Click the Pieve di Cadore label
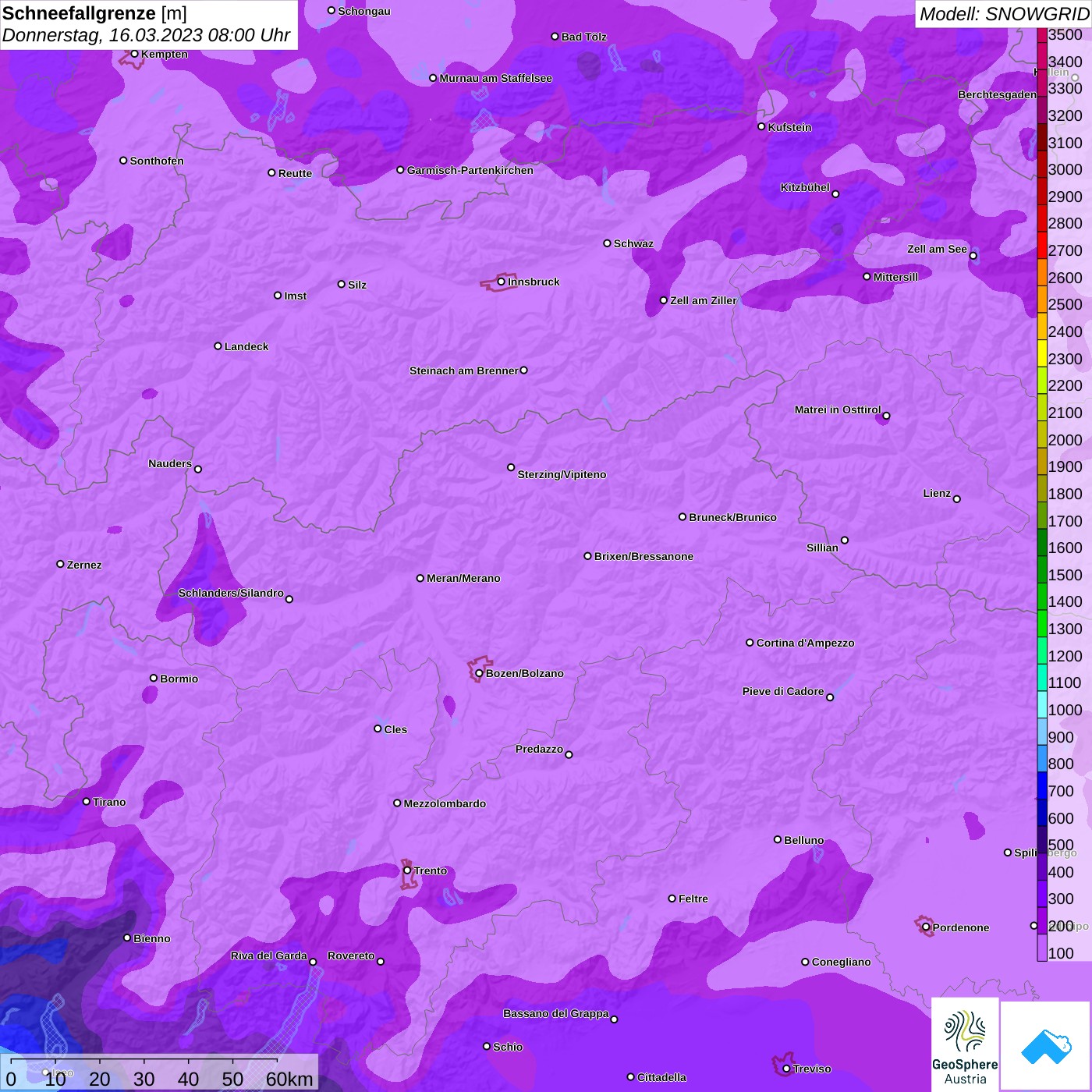Screen dimensions: 1092x1092 click(783, 691)
